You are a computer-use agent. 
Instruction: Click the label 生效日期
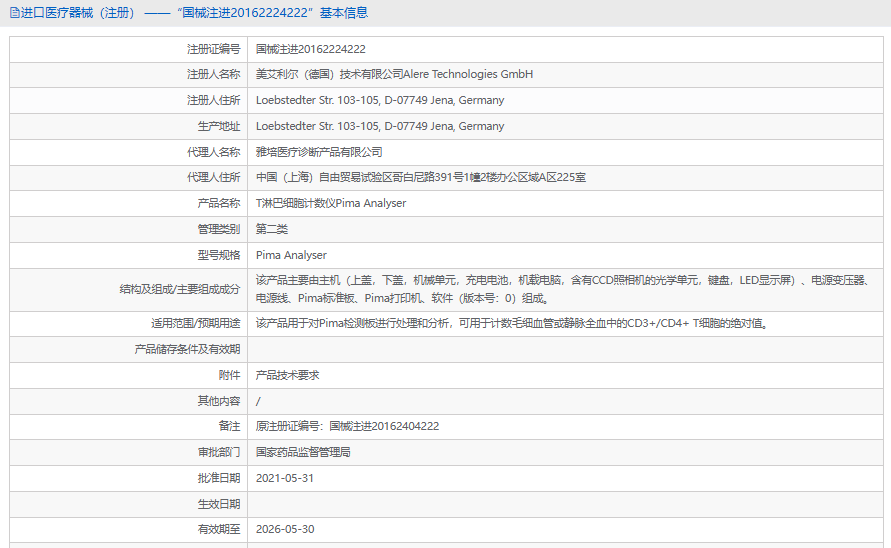click(x=219, y=504)
